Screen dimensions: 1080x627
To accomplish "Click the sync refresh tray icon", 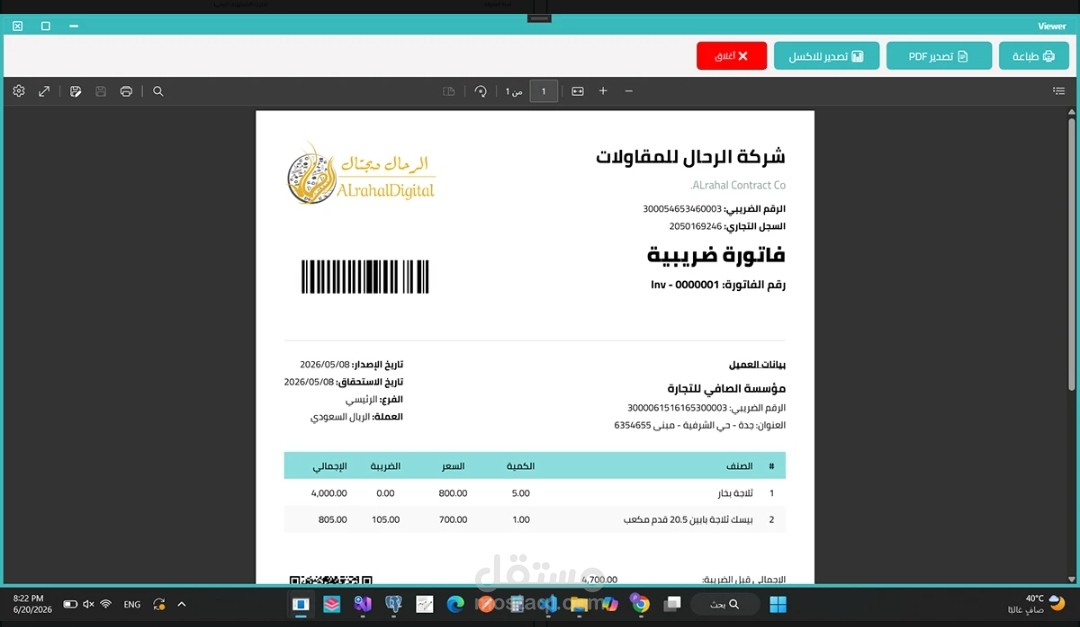I will click(x=159, y=604).
